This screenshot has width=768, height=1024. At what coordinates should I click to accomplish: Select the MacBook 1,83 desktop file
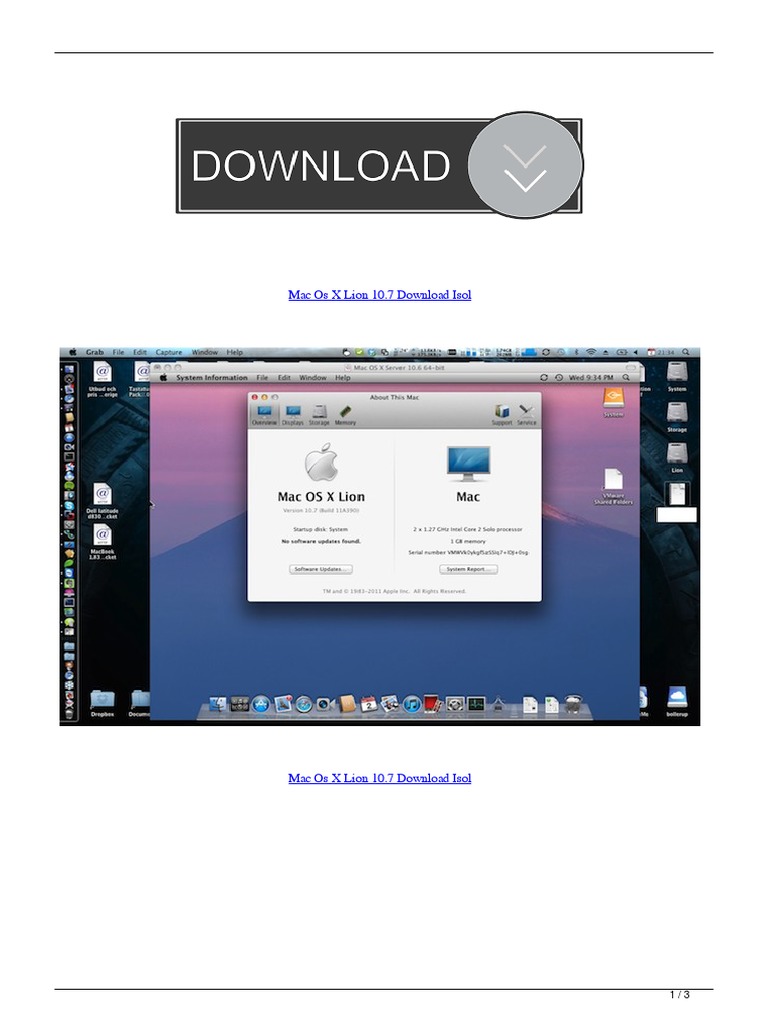click(102, 543)
